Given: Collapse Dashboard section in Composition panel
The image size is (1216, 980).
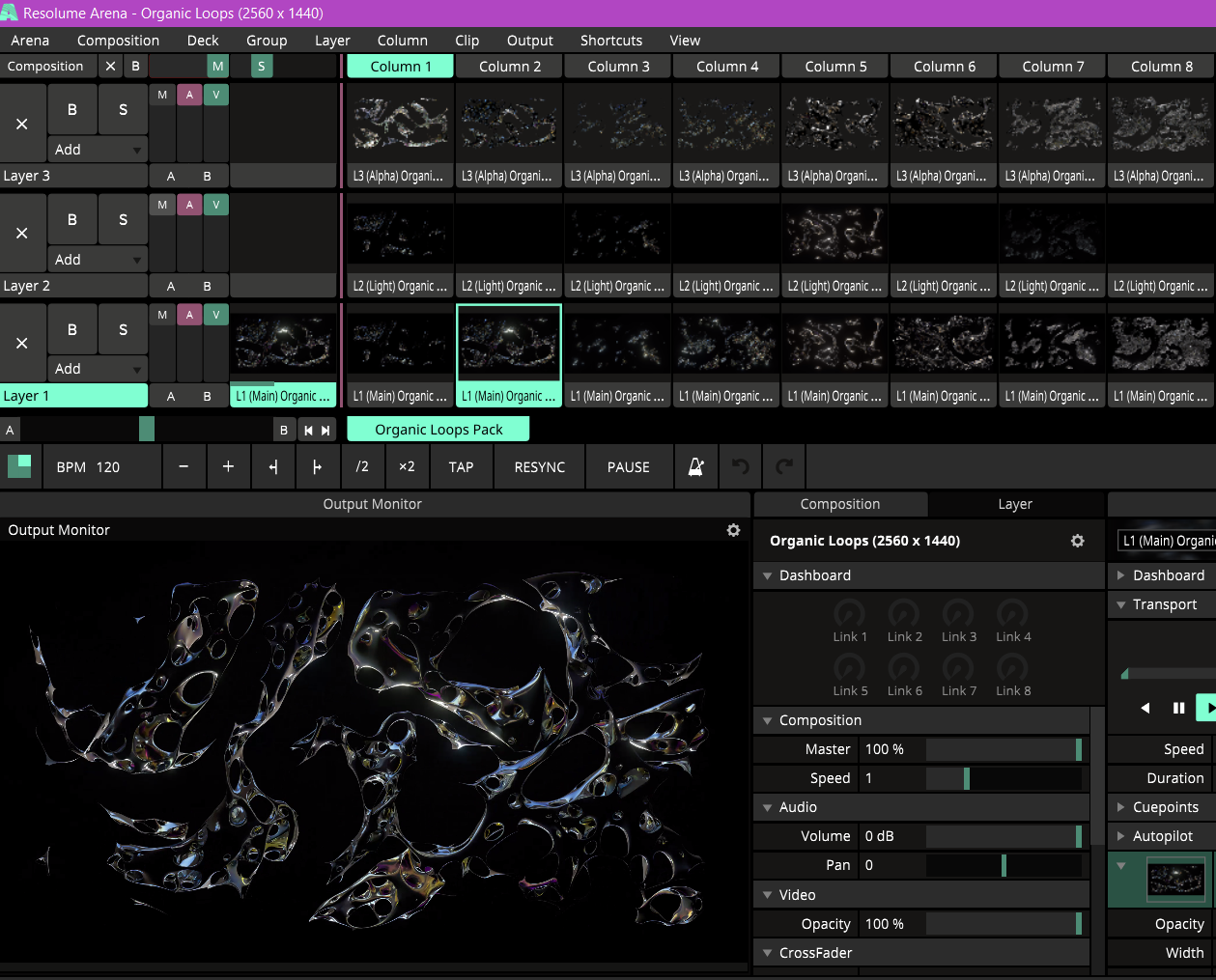Looking at the screenshot, I should coord(767,575).
